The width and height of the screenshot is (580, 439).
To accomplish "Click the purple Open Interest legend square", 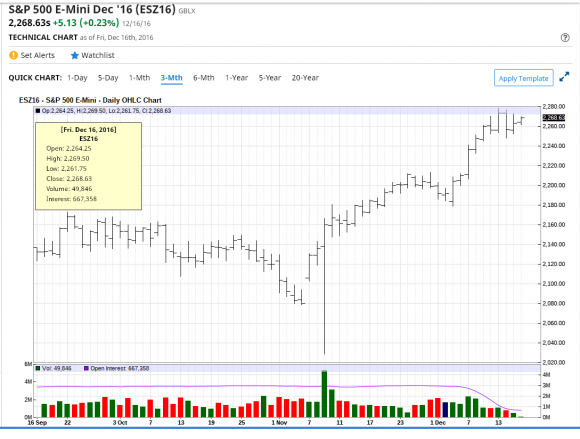I will pyautogui.click(x=86, y=368).
